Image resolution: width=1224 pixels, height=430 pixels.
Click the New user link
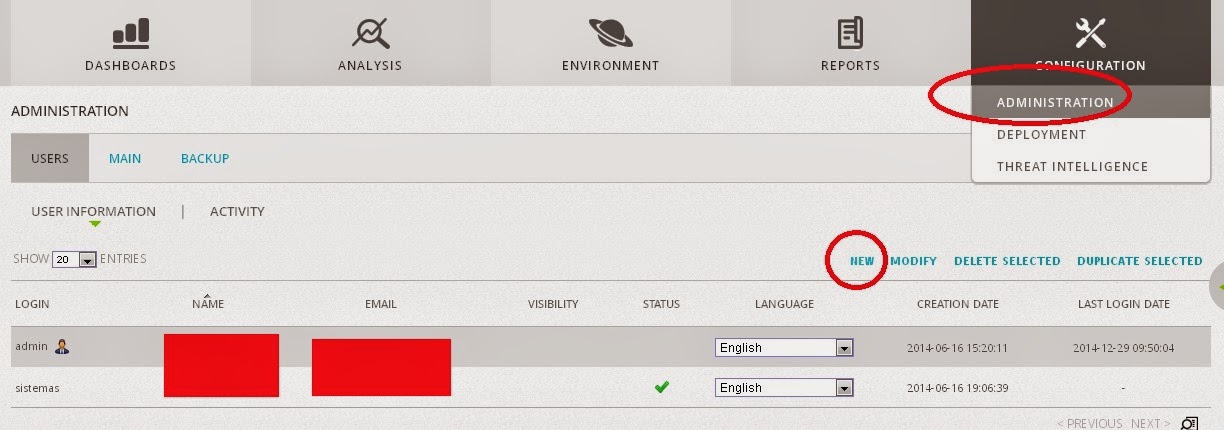(x=861, y=261)
